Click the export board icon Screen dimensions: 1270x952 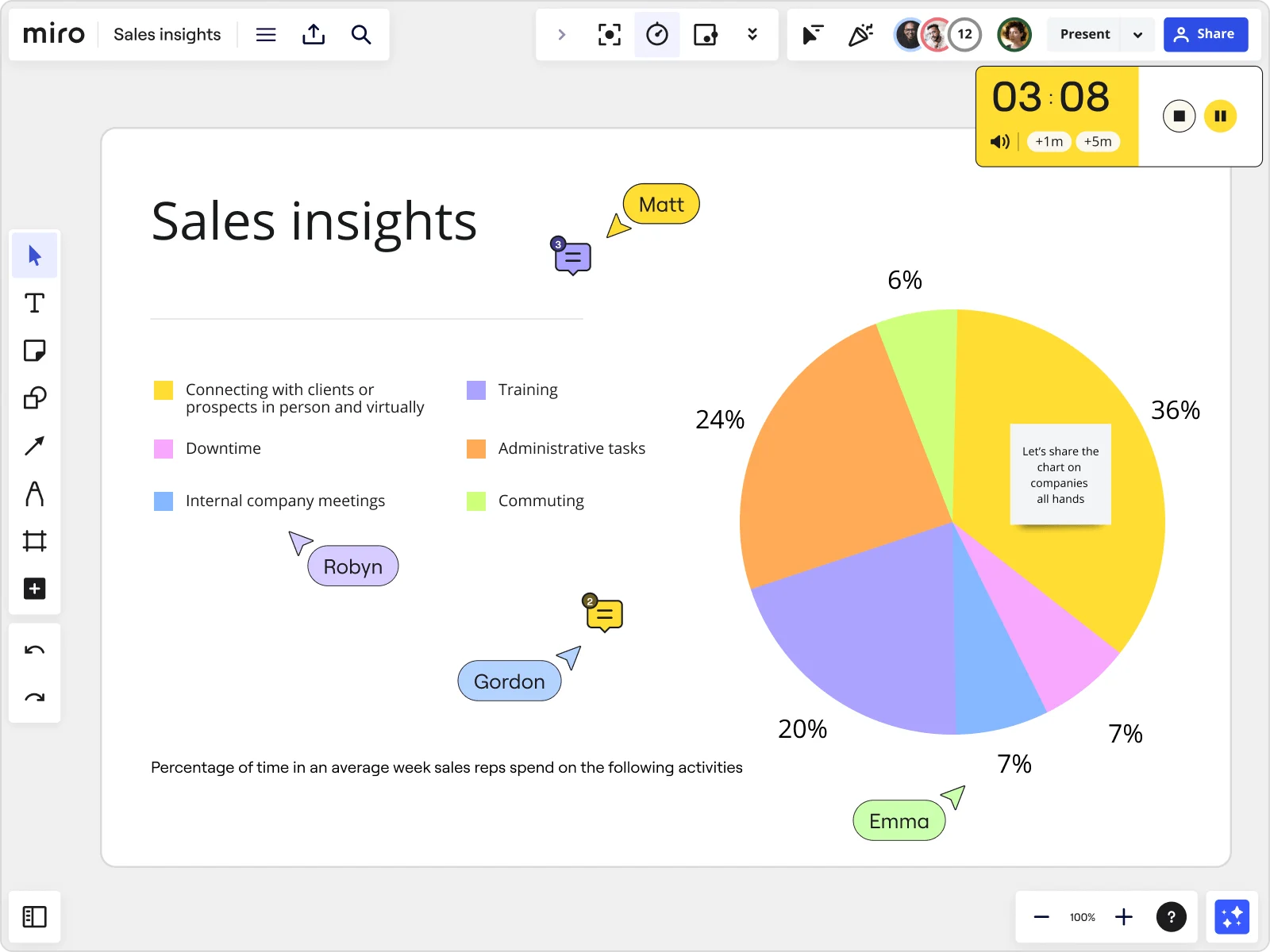coord(314,34)
